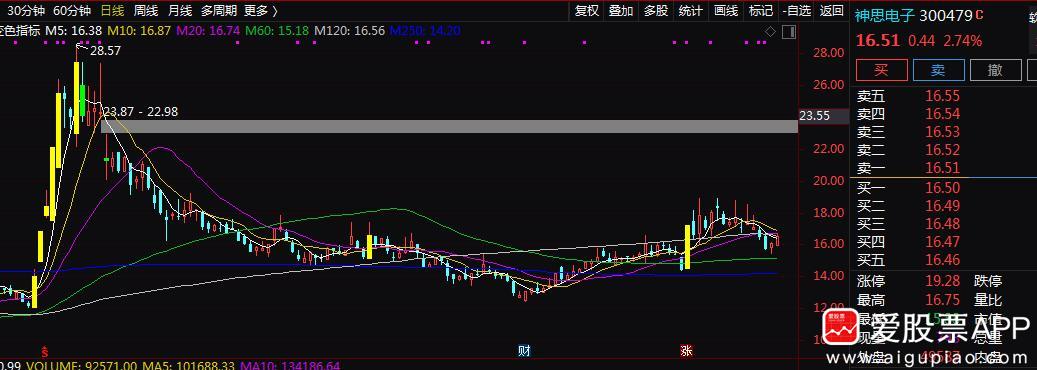Open the 标记 marker tool
The image size is (1037, 370).
pos(761,11)
